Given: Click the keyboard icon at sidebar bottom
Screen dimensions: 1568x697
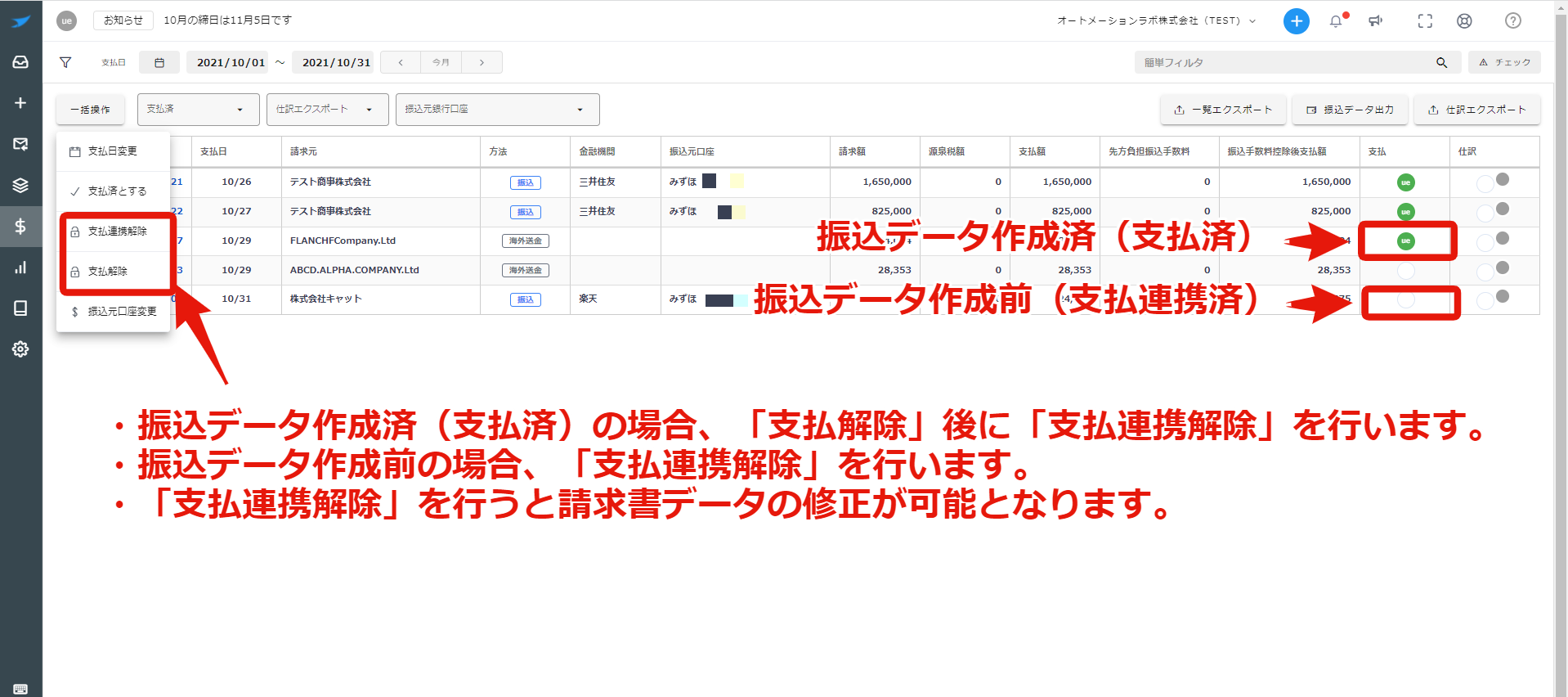Looking at the screenshot, I should click(20, 689).
